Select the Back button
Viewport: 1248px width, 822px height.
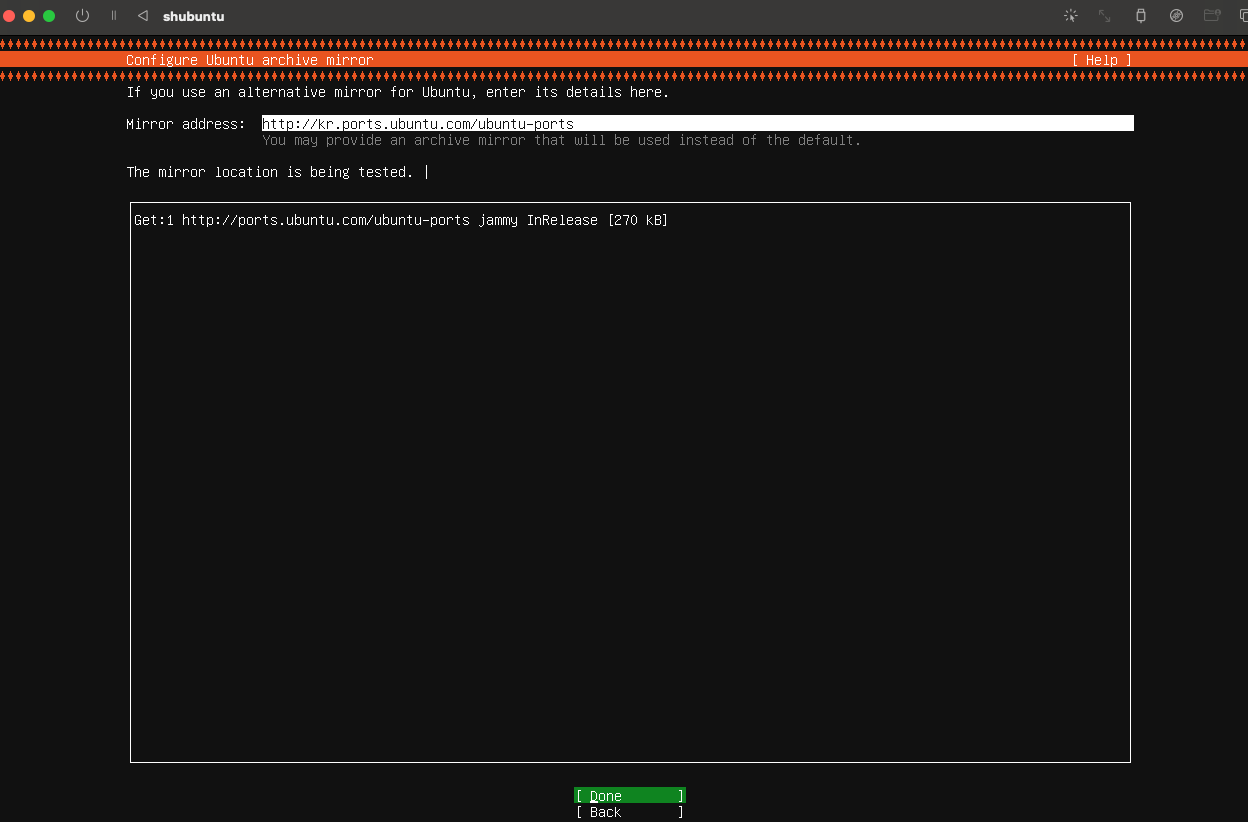click(x=630, y=812)
